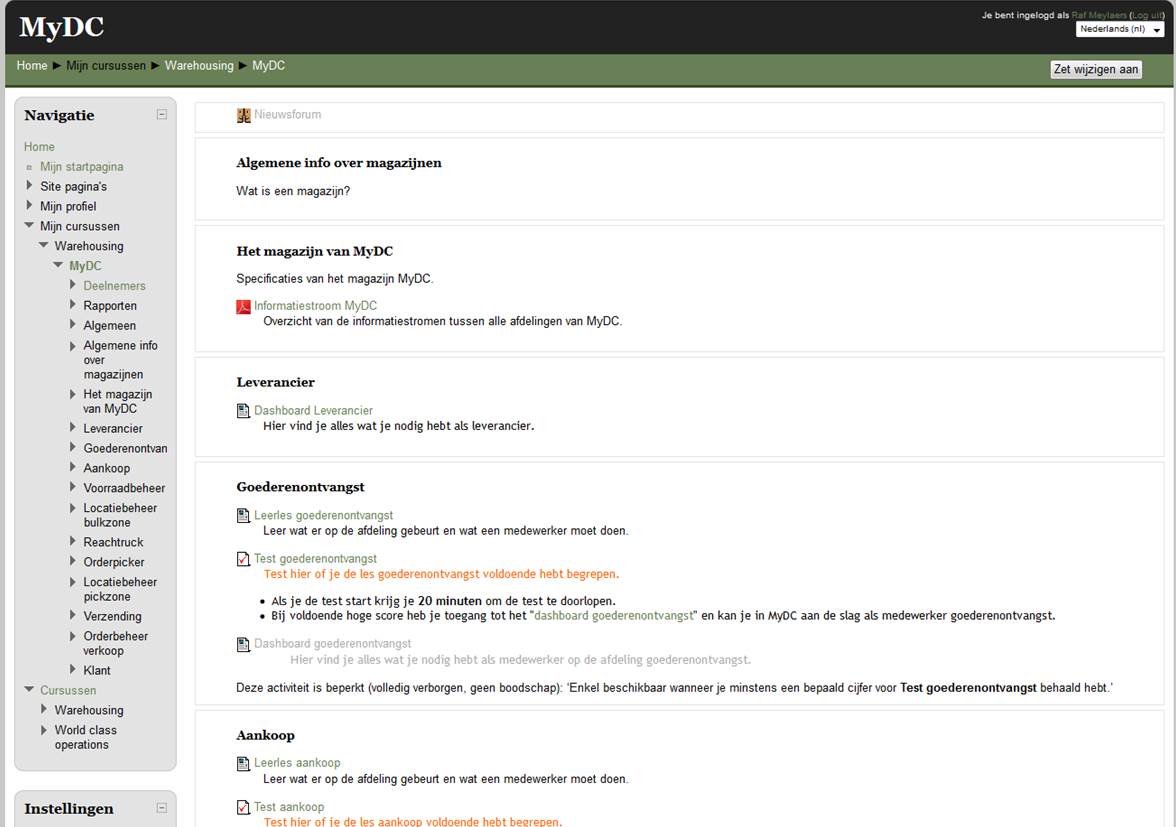Open the Dashboard Leverancier link
The height and width of the screenshot is (827, 1176).
click(x=313, y=411)
